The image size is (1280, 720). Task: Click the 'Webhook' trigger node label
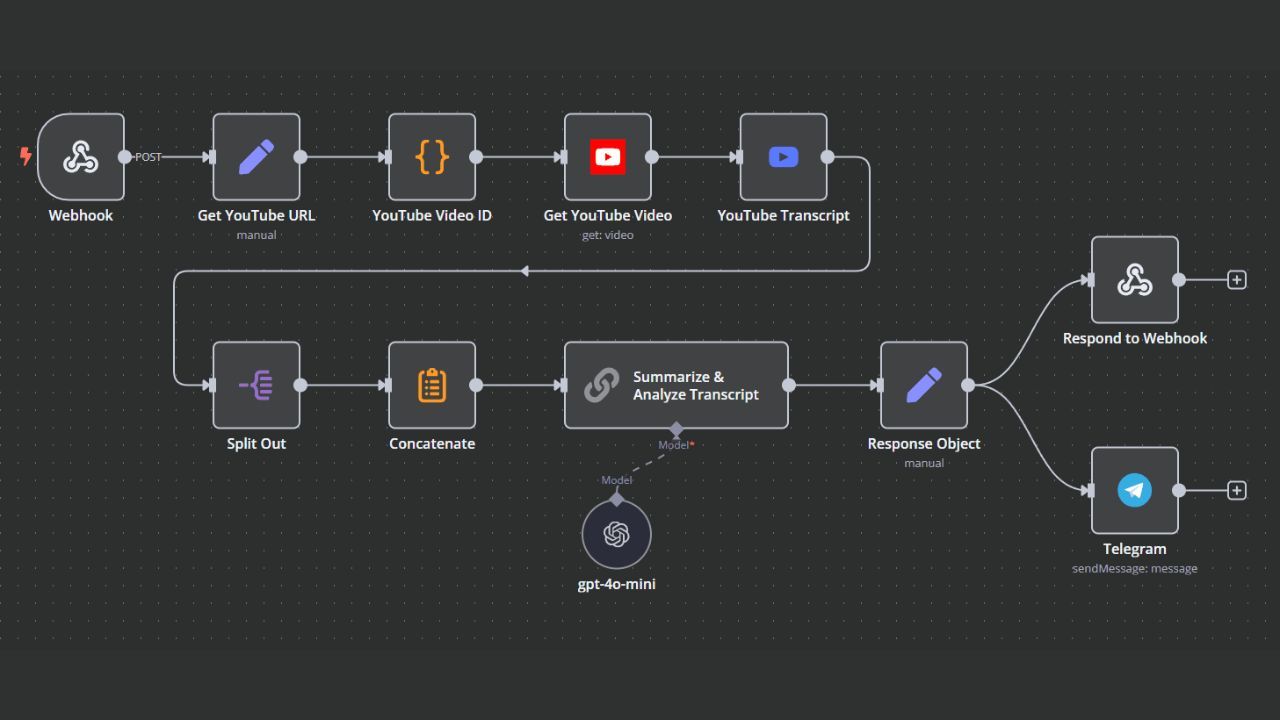(x=81, y=215)
